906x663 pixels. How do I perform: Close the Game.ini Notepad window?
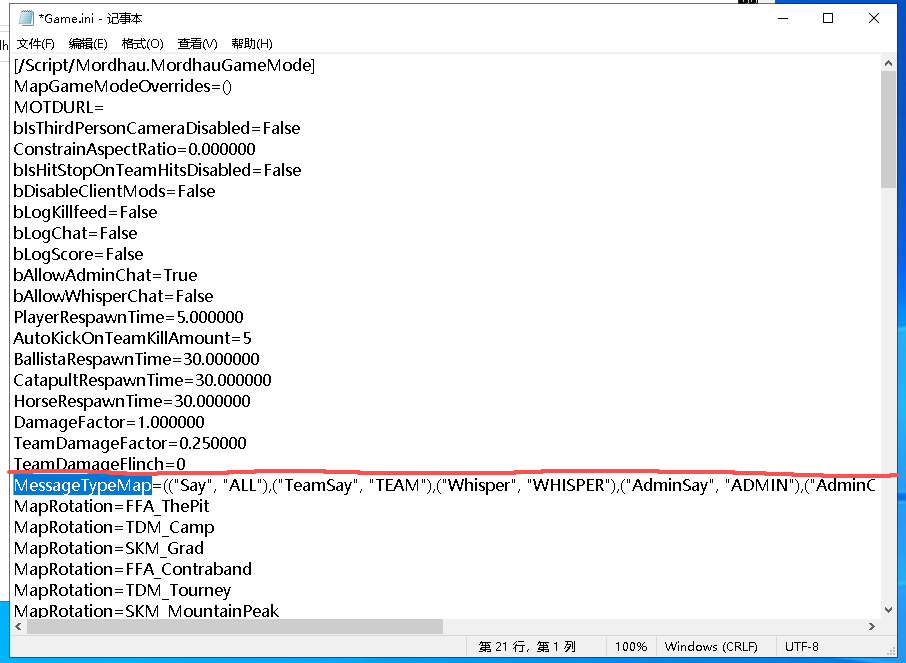(875, 18)
